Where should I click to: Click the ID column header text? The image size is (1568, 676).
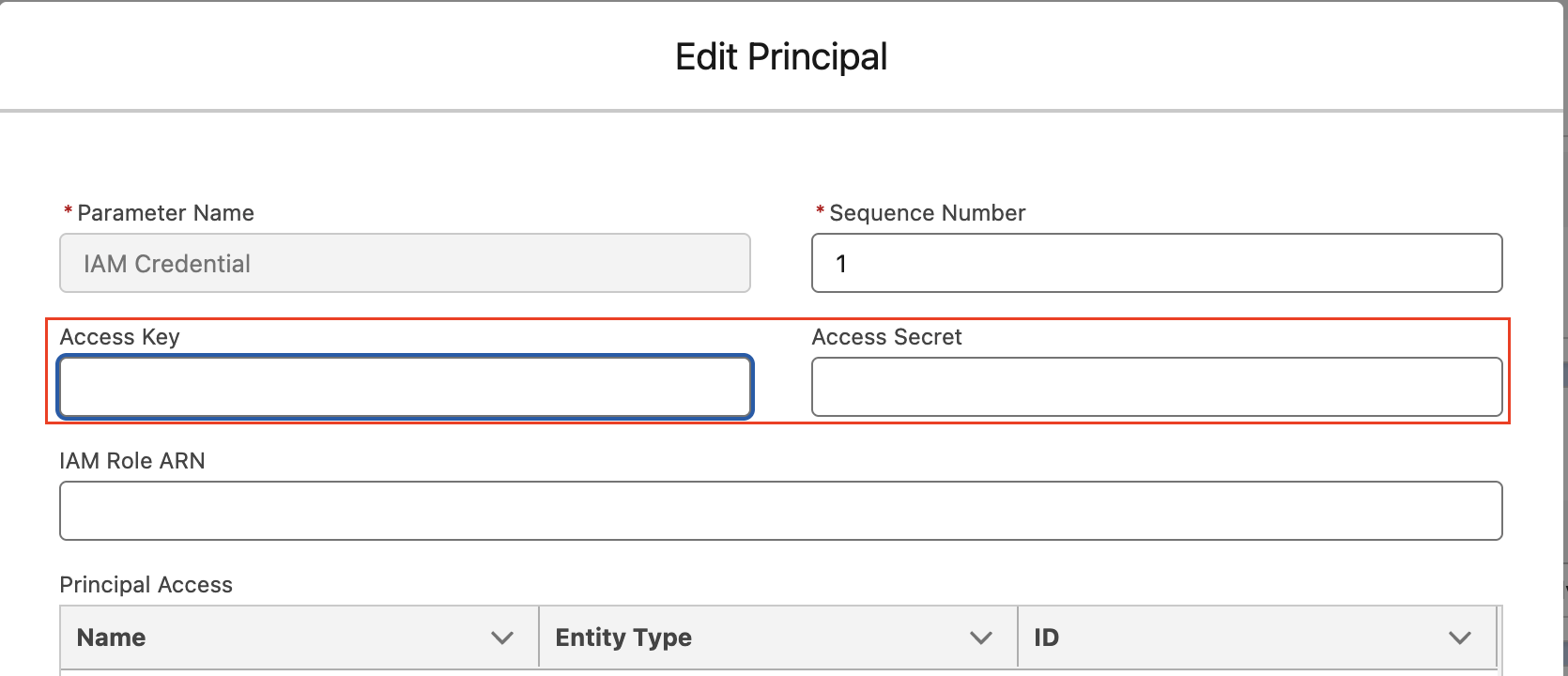pyautogui.click(x=1046, y=638)
